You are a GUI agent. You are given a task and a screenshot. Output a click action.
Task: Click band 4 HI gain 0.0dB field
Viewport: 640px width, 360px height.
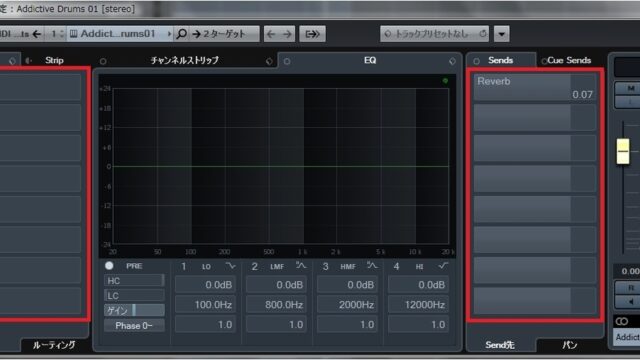click(418, 285)
